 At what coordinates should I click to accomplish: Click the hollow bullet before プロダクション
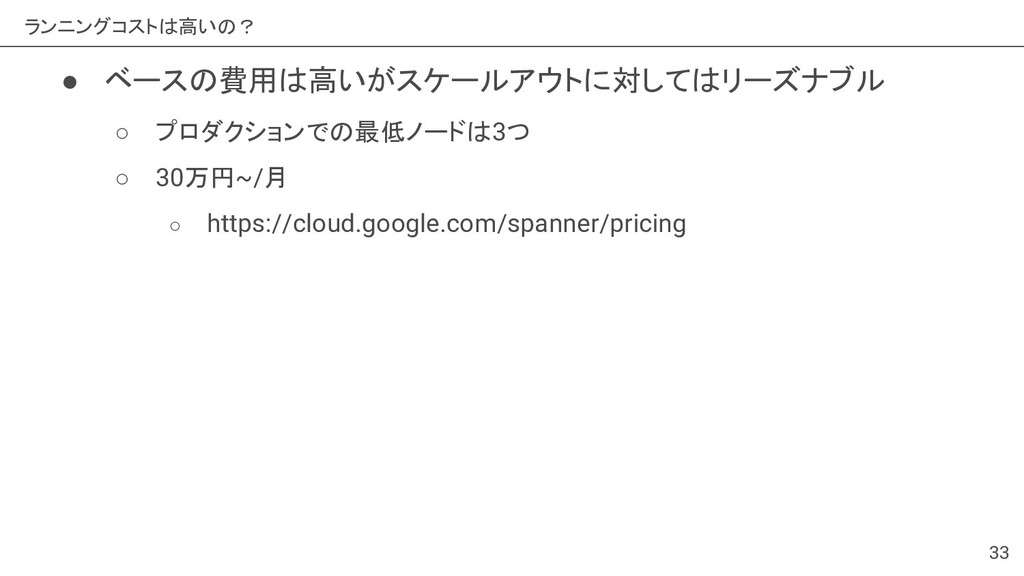point(122,133)
